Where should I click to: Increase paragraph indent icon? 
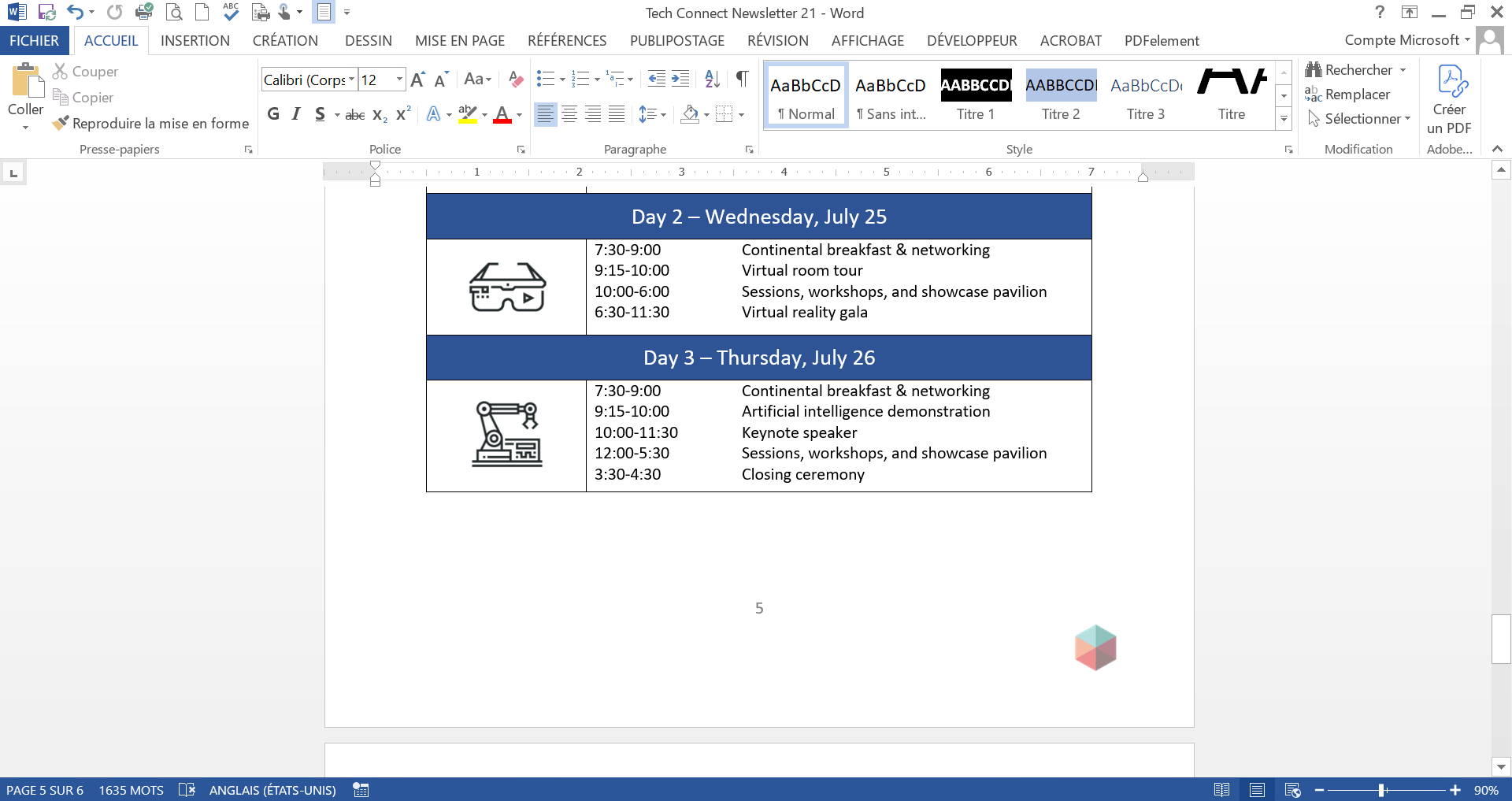pyautogui.click(x=680, y=79)
